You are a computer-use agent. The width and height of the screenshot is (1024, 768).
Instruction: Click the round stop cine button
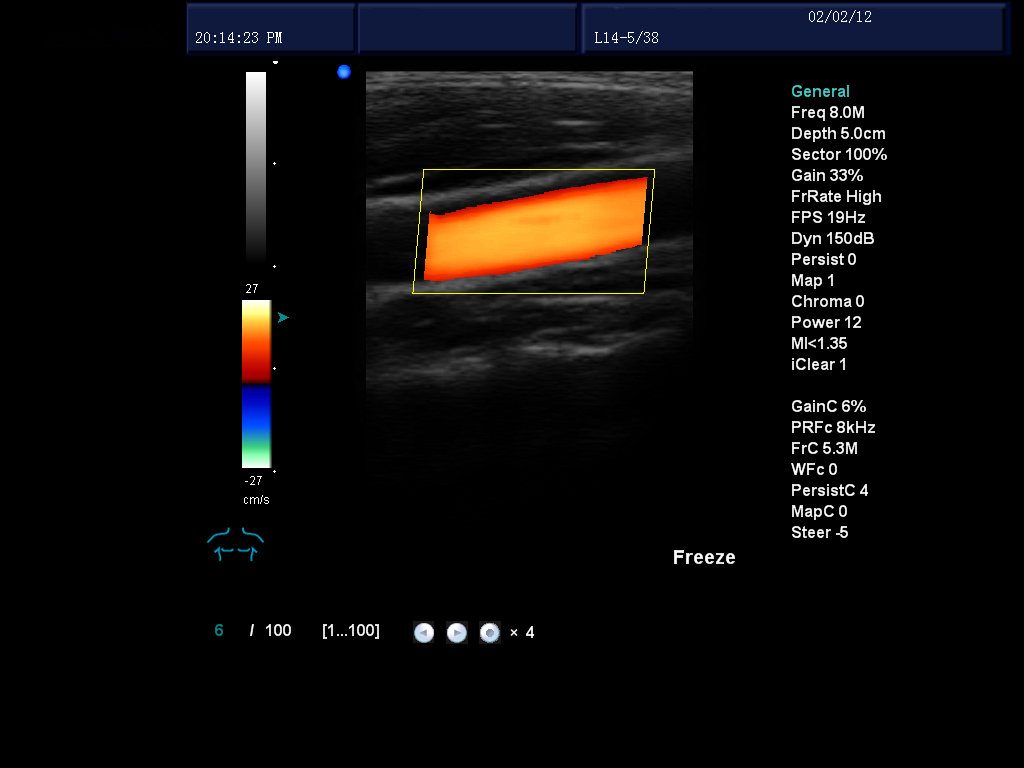pos(489,632)
